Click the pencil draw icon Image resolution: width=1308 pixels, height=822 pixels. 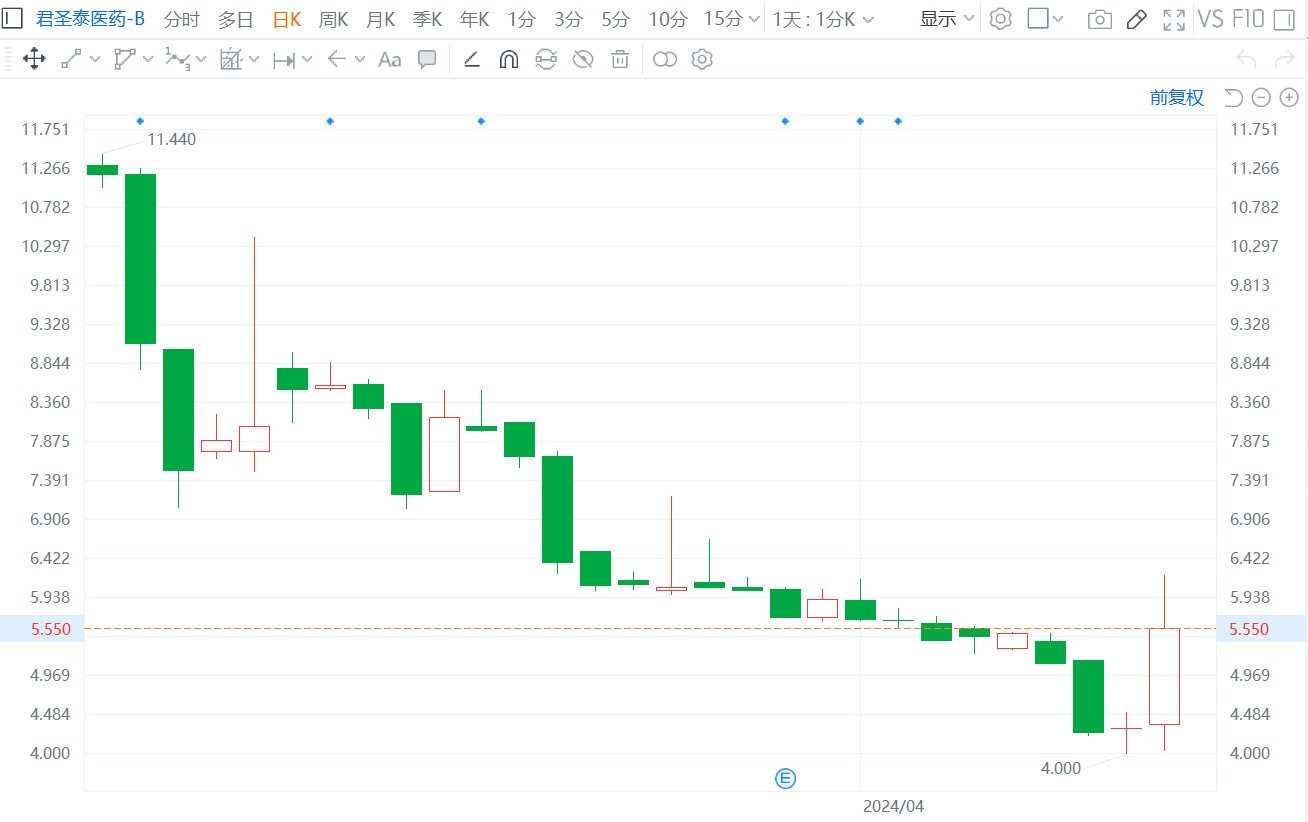(1136, 19)
